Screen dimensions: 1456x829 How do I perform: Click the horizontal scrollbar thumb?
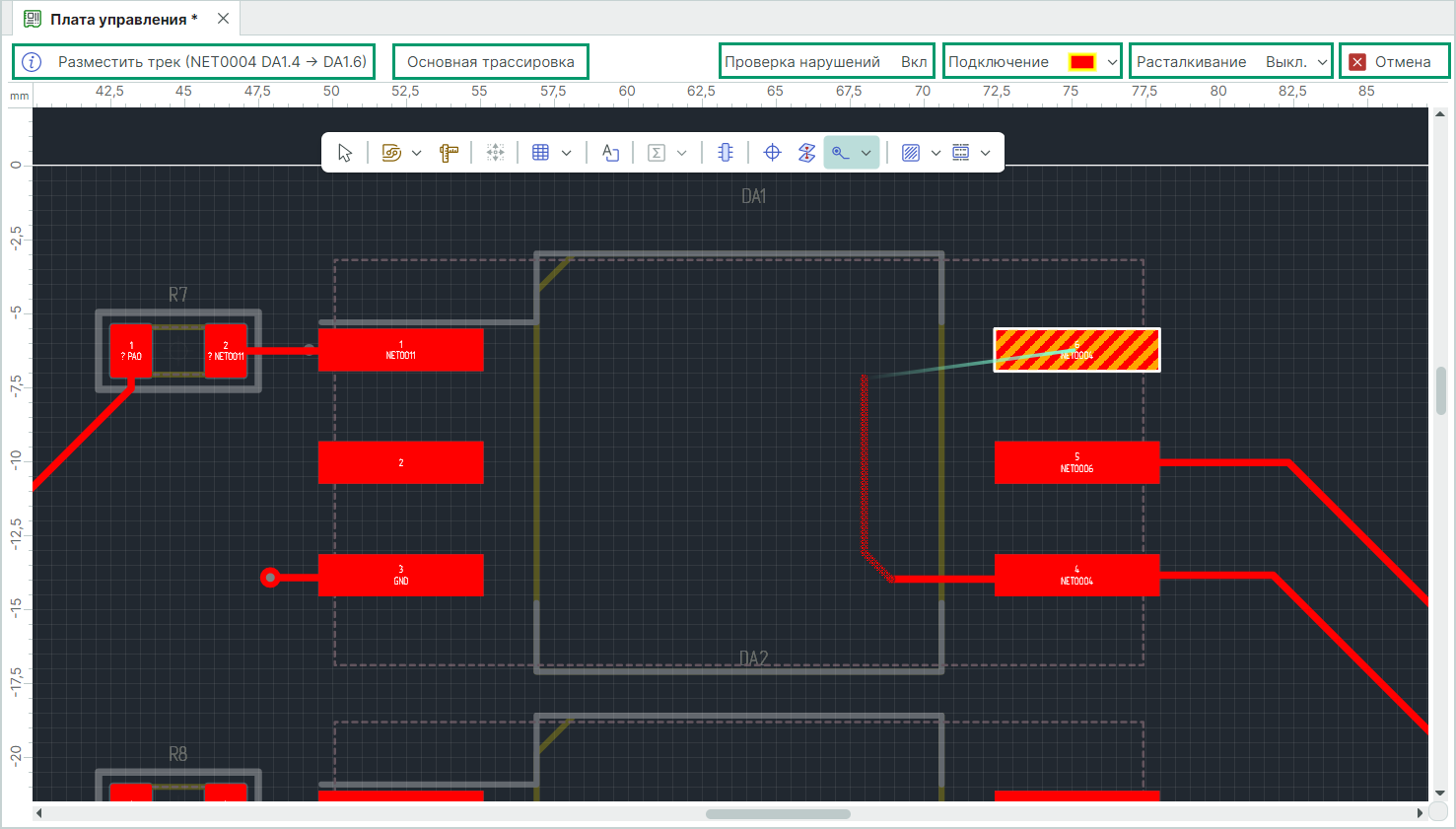(777, 814)
